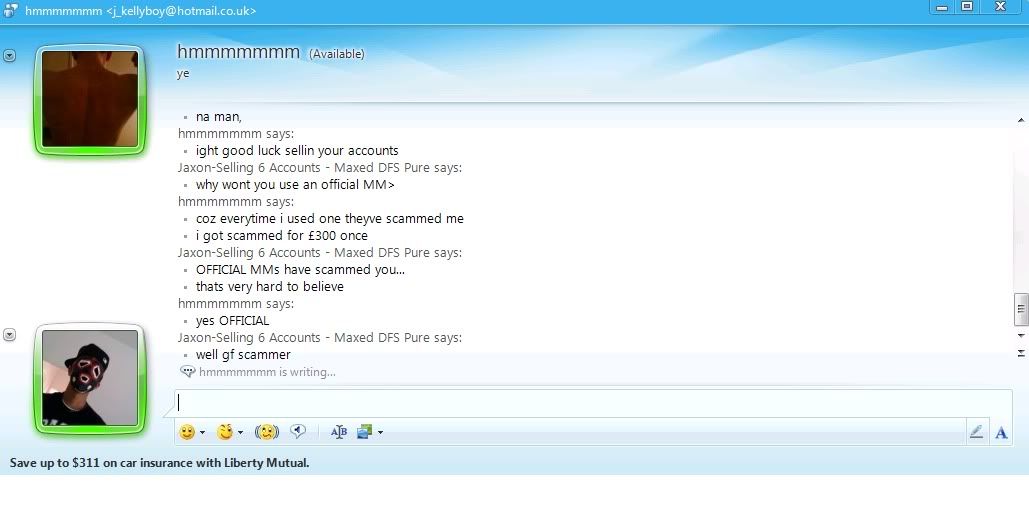This screenshot has height=512, width=1029.
Task: Send a nudge to contact
Action: [266, 432]
